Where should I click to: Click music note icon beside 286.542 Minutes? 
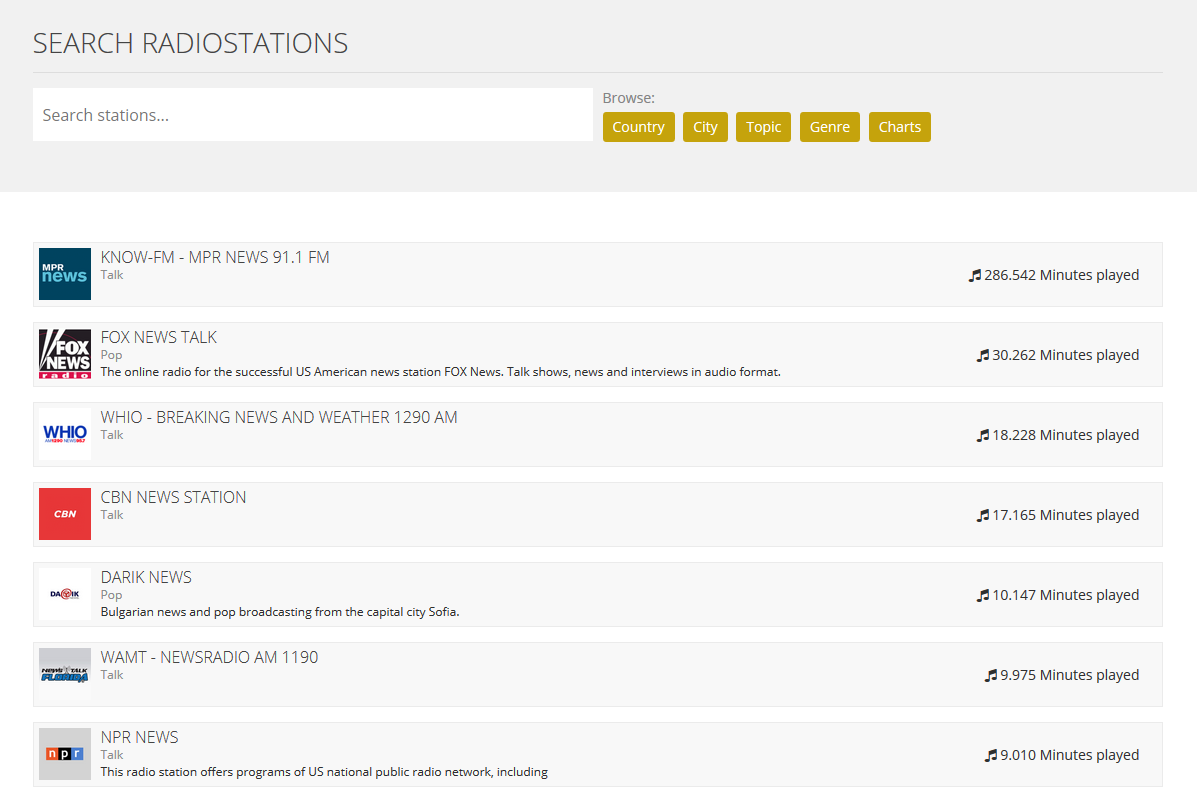[975, 276]
